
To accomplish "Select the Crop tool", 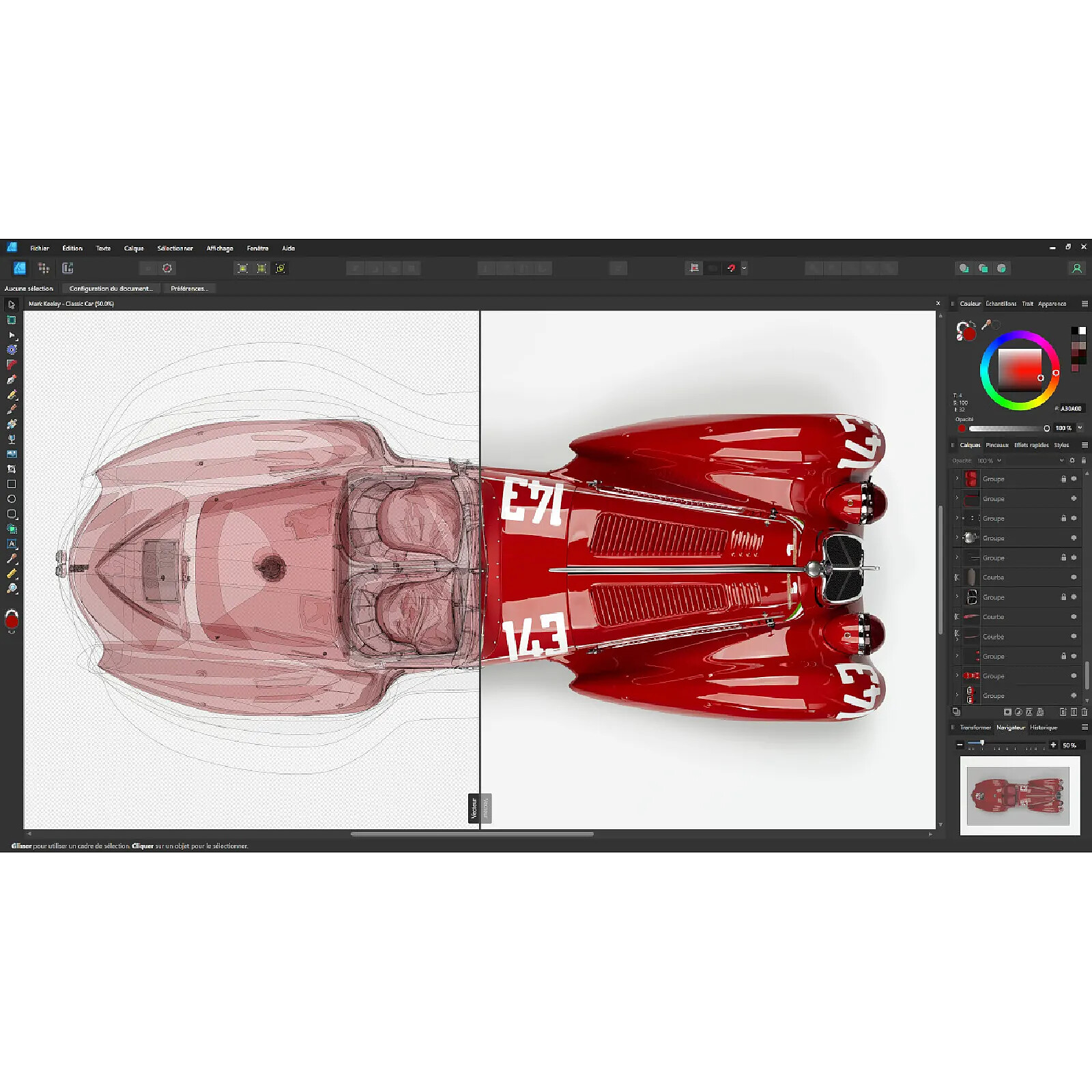I will pyautogui.click(x=12, y=469).
